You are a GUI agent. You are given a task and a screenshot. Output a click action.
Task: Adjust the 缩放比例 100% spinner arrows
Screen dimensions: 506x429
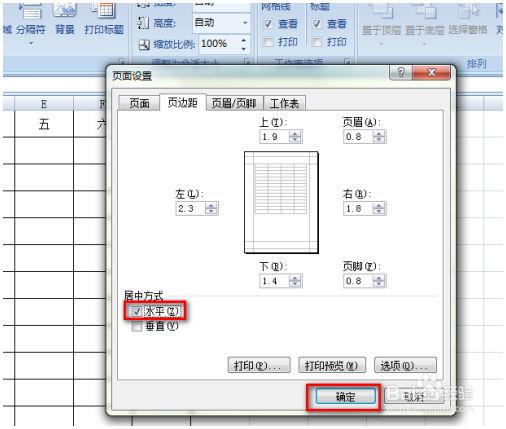(244, 44)
